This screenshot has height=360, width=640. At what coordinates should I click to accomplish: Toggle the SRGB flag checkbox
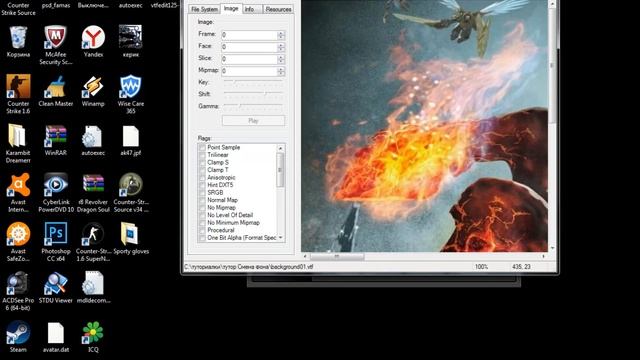[x=202, y=193]
